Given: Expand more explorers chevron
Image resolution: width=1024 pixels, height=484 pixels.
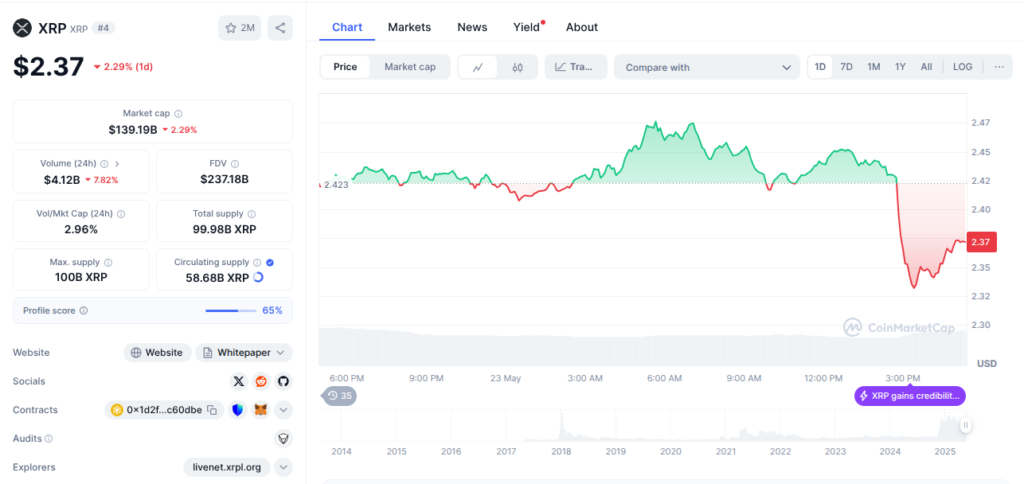Looking at the screenshot, I should 283,468.
